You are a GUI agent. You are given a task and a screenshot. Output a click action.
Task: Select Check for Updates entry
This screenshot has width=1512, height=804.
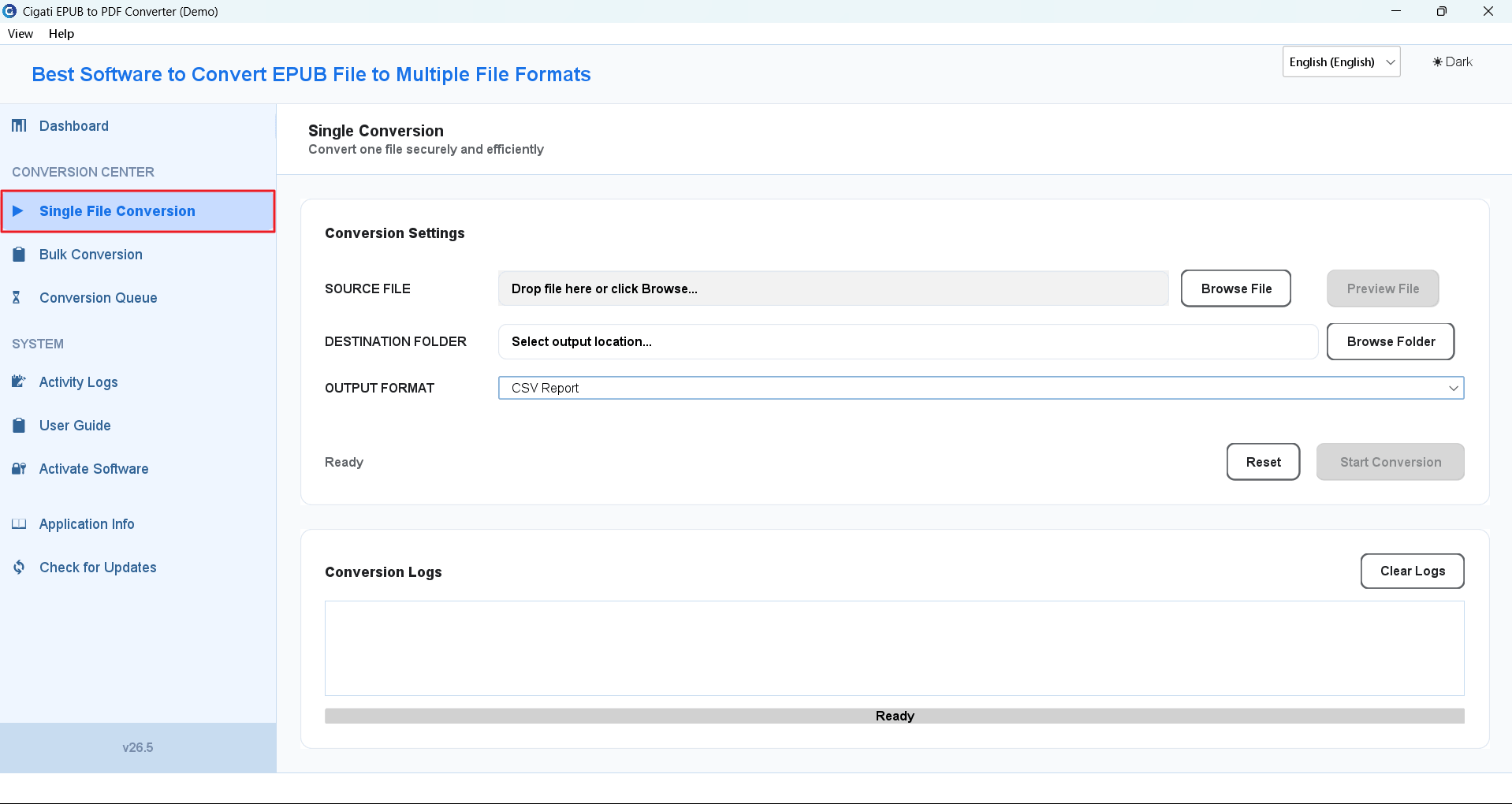tap(138, 568)
